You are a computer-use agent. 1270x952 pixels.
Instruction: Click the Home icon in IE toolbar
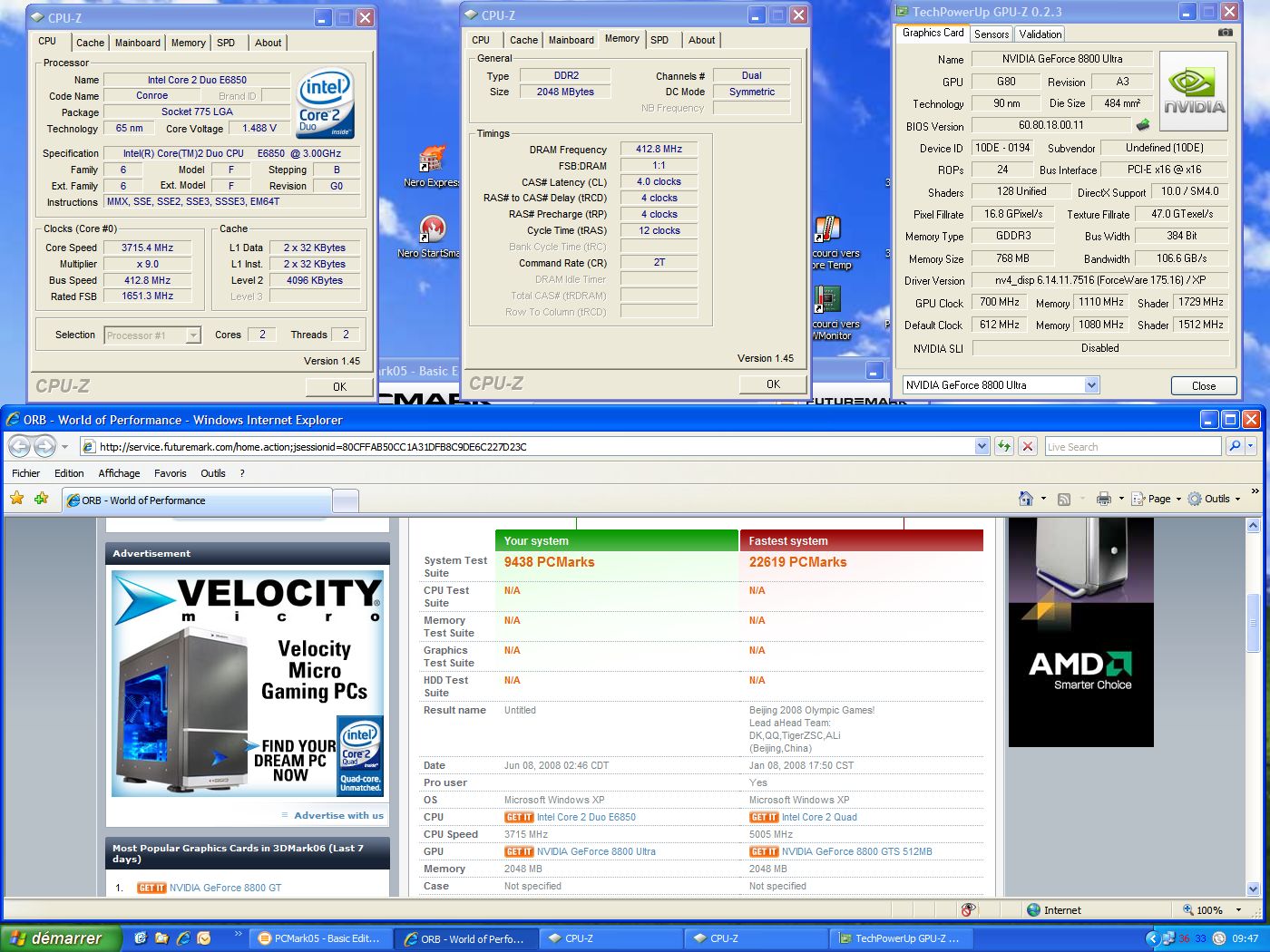[x=1026, y=499]
